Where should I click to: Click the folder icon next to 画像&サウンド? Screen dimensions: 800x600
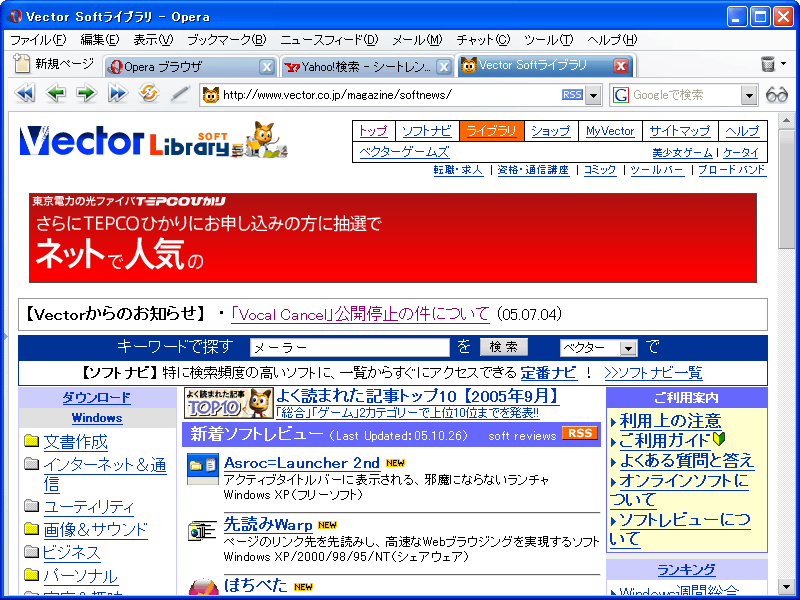pyautogui.click(x=32, y=529)
